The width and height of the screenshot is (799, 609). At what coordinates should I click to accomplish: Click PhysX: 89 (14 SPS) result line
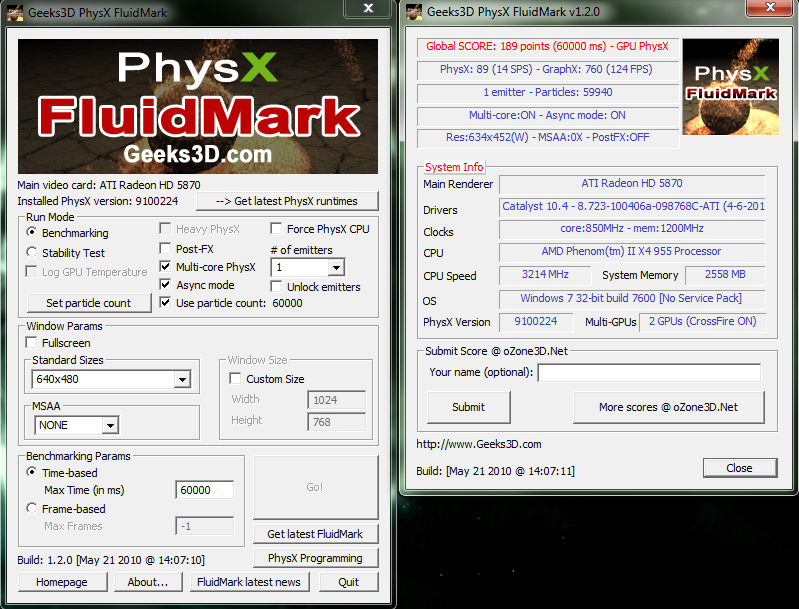(x=547, y=69)
